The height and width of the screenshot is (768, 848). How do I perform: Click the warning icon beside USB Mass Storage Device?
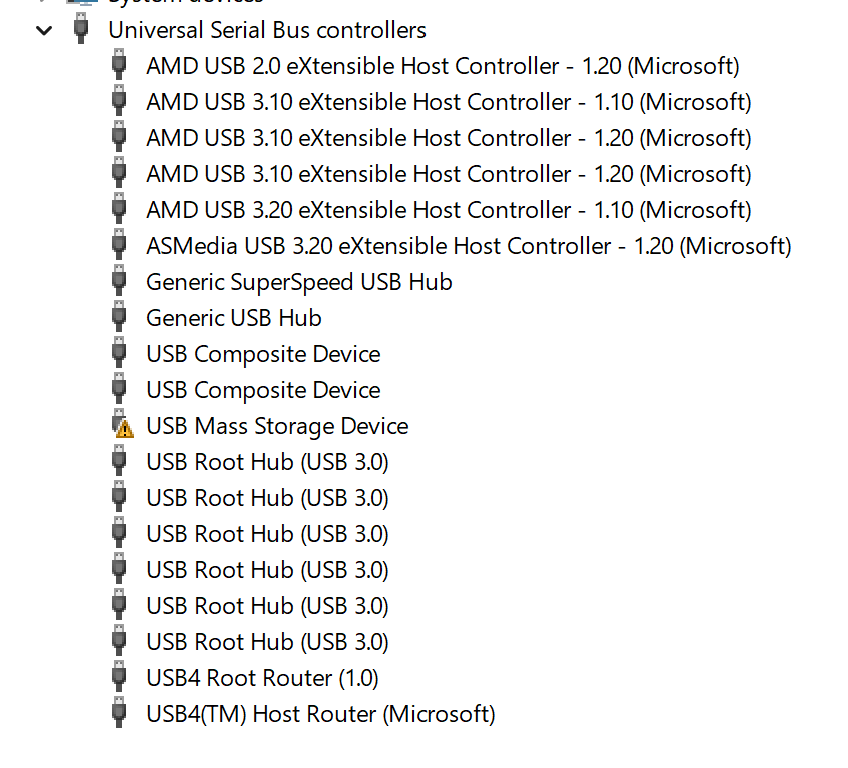tap(123, 427)
